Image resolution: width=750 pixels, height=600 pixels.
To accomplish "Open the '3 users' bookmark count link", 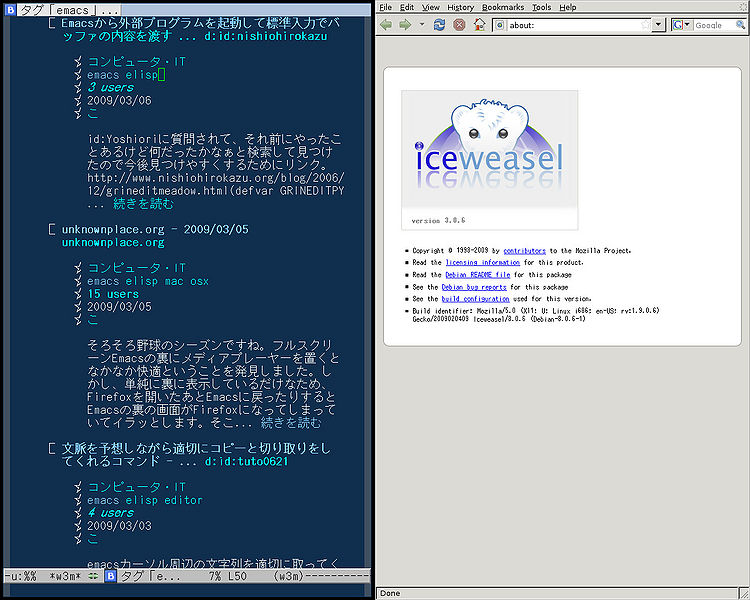I will point(110,88).
